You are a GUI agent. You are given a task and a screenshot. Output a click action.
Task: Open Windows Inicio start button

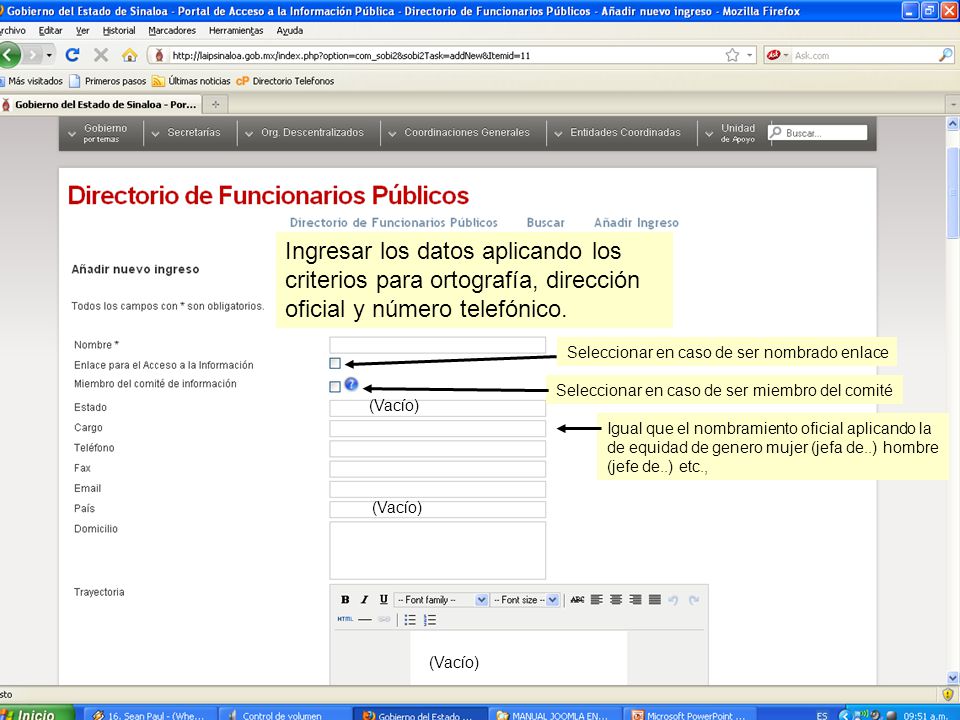pyautogui.click(x=37, y=714)
